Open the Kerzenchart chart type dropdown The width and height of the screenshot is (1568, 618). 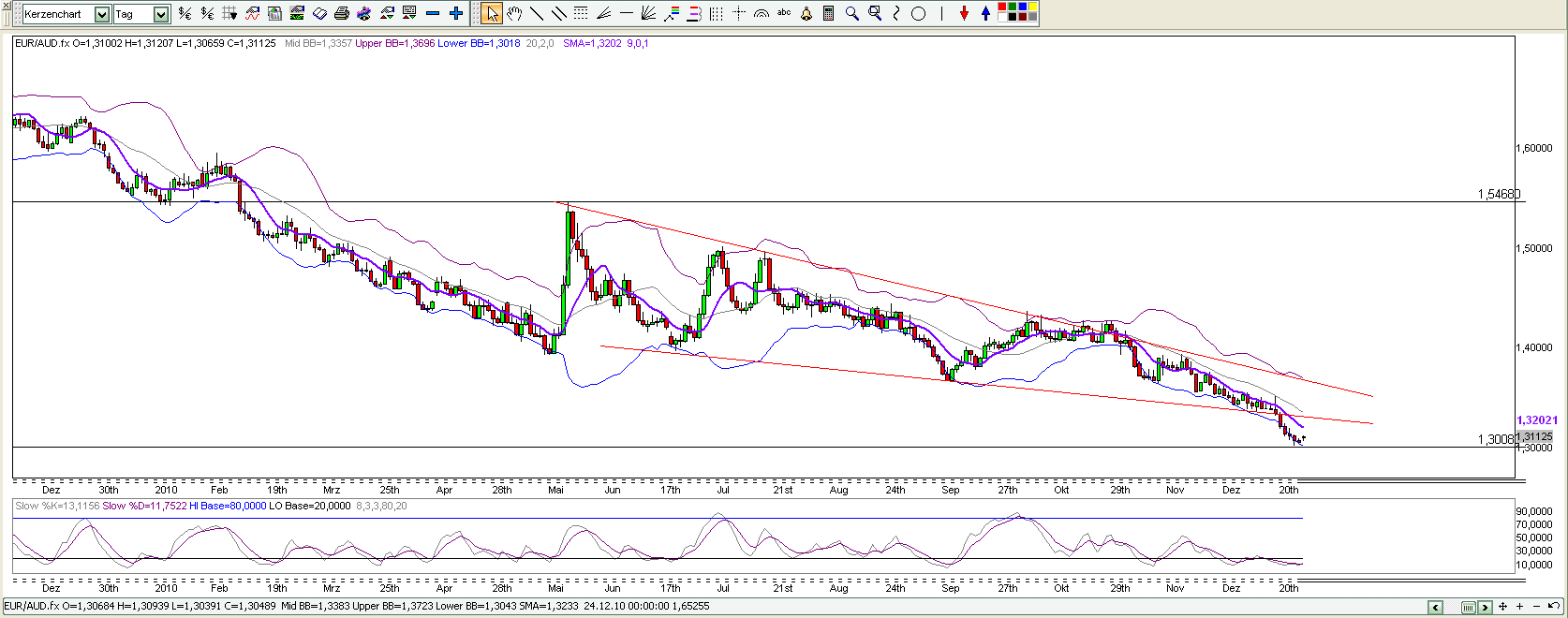[102, 14]
